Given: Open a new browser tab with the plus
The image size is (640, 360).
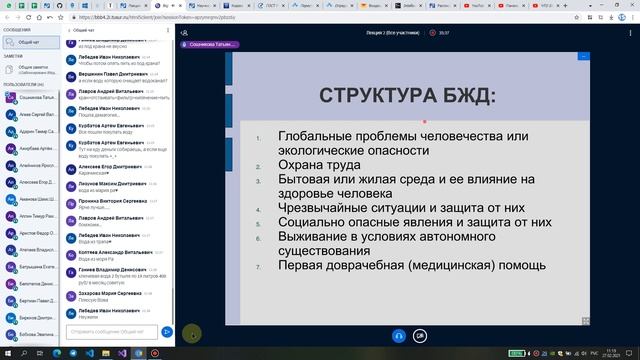Looking at the screenshot, I should pyautogui.click(x=565, y=6).
